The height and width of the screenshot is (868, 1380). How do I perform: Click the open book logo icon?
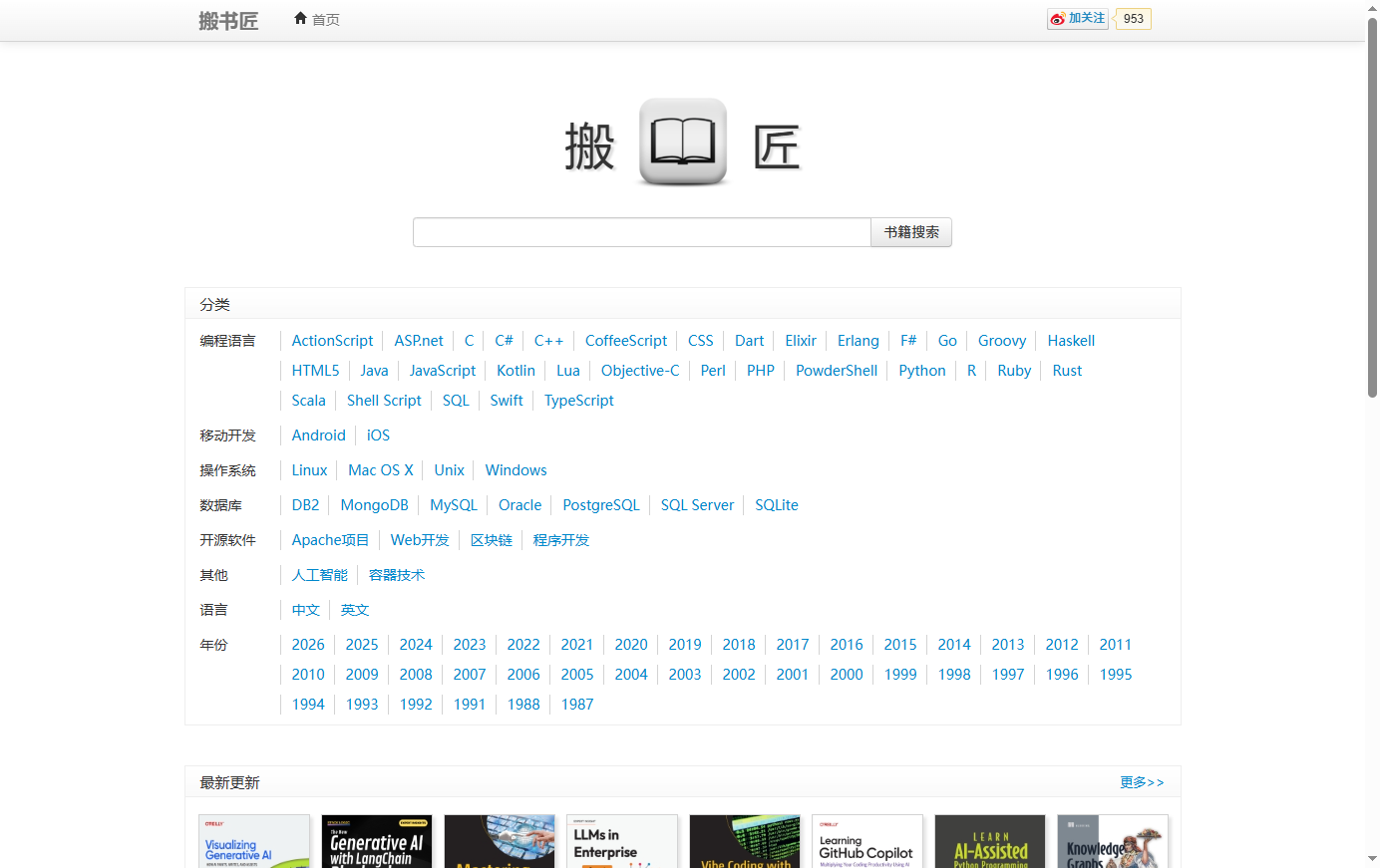click(683, 142)
